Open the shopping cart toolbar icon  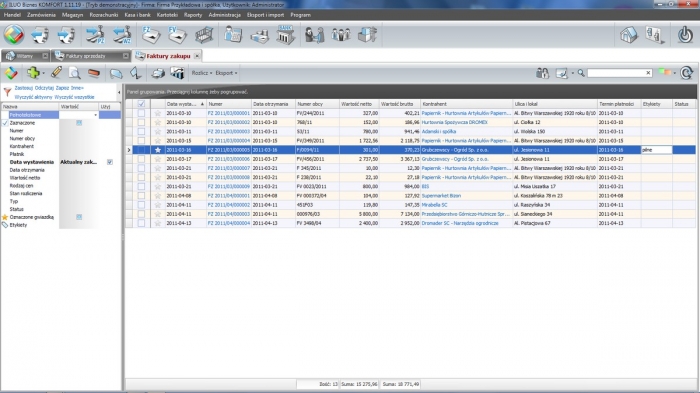point(204,35)
